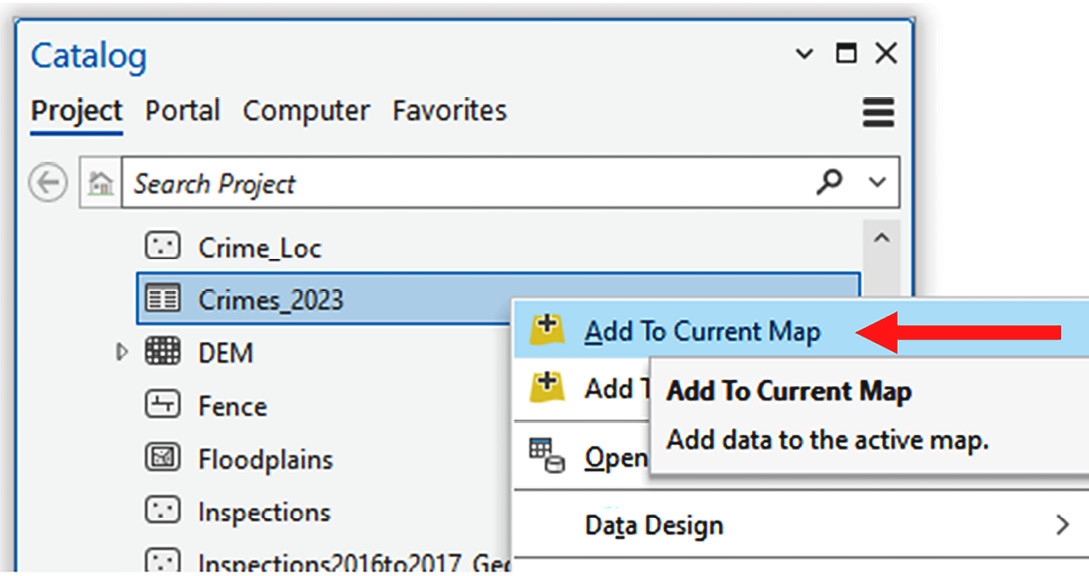Click the magnifier search icon

tap(829, 182)
